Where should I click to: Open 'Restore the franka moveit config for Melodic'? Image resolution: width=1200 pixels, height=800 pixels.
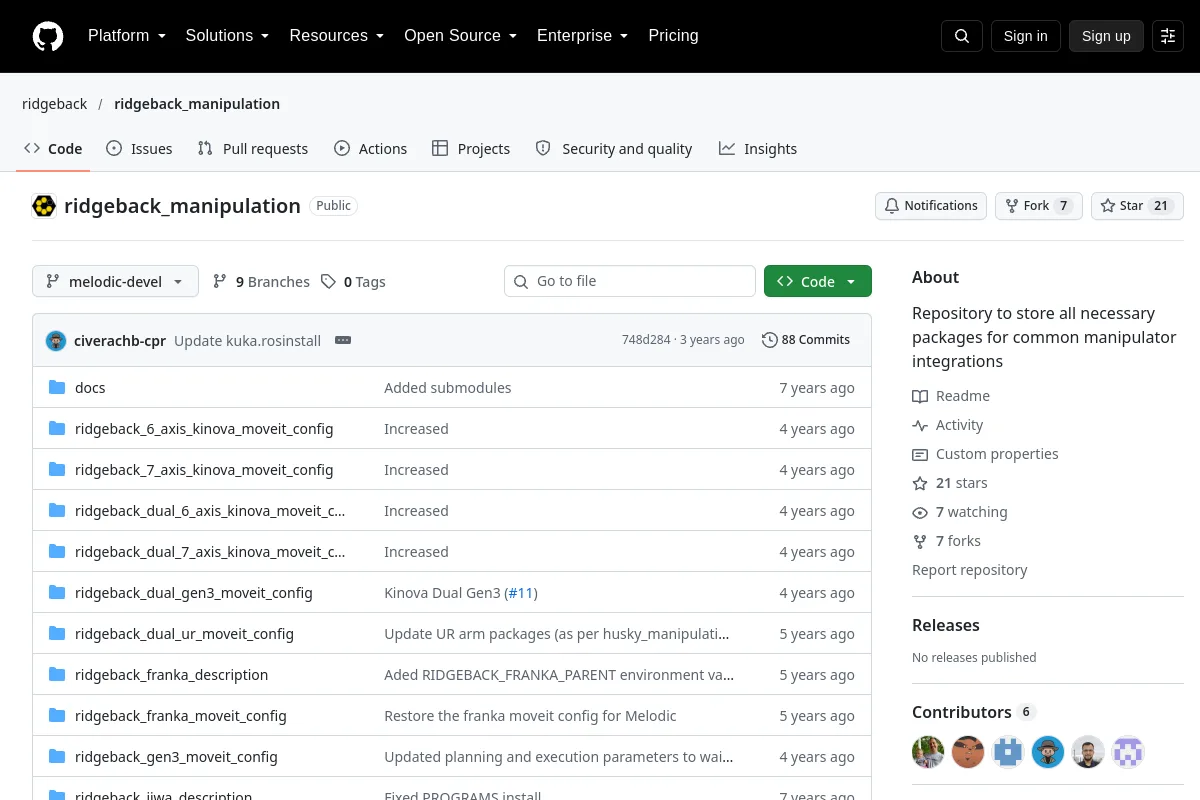pos(530,716)
